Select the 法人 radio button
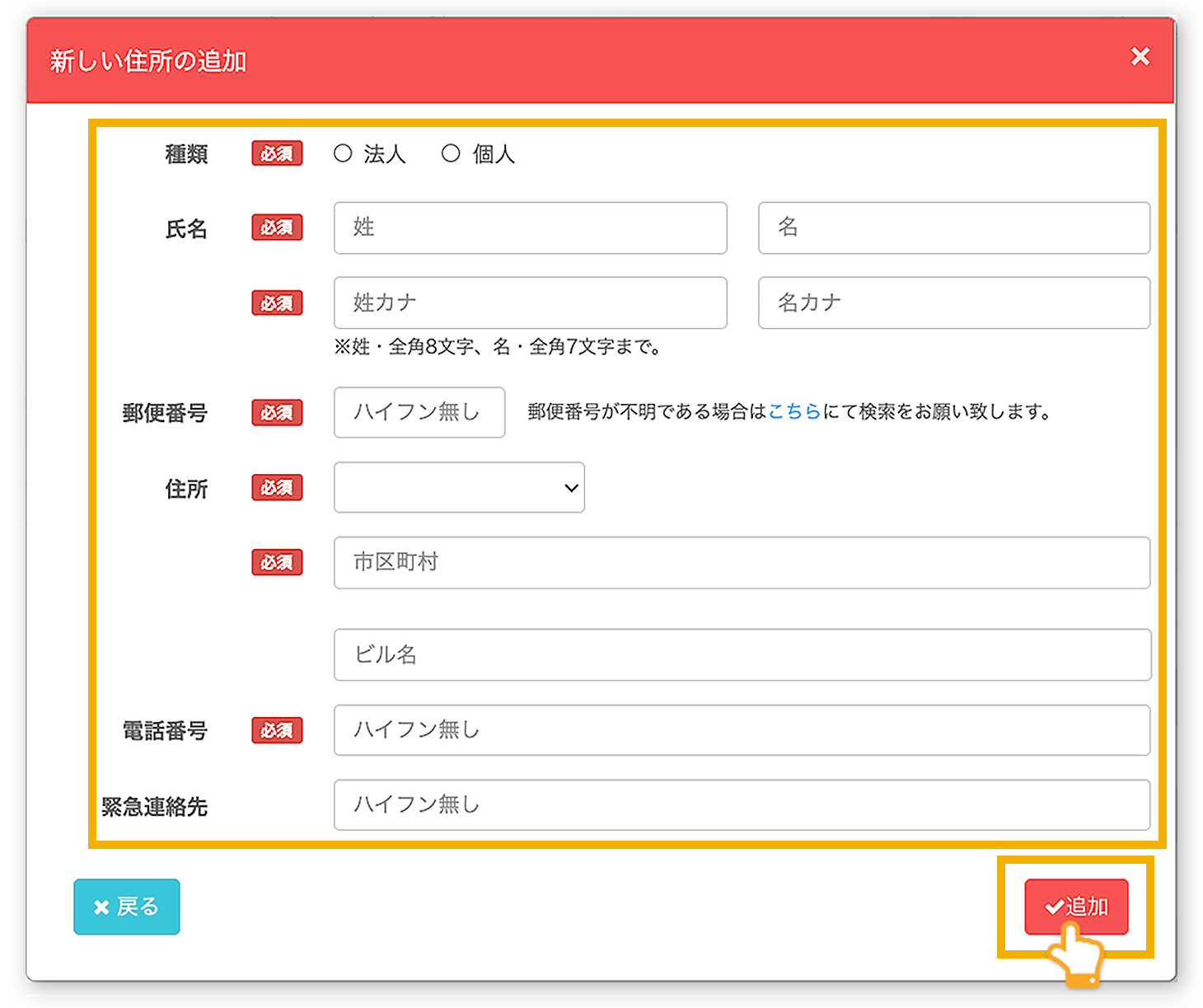This screenshot has height=1008, width=1203. click(x=343, y=153)
